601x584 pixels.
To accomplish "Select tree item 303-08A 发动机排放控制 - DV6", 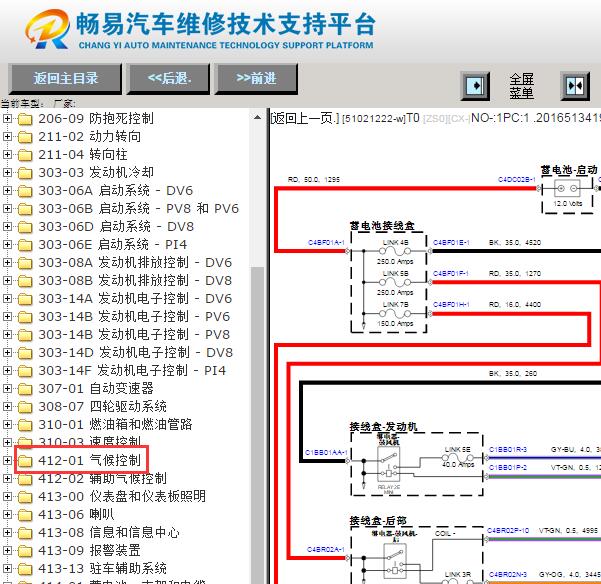I will (x=135, y=263).
